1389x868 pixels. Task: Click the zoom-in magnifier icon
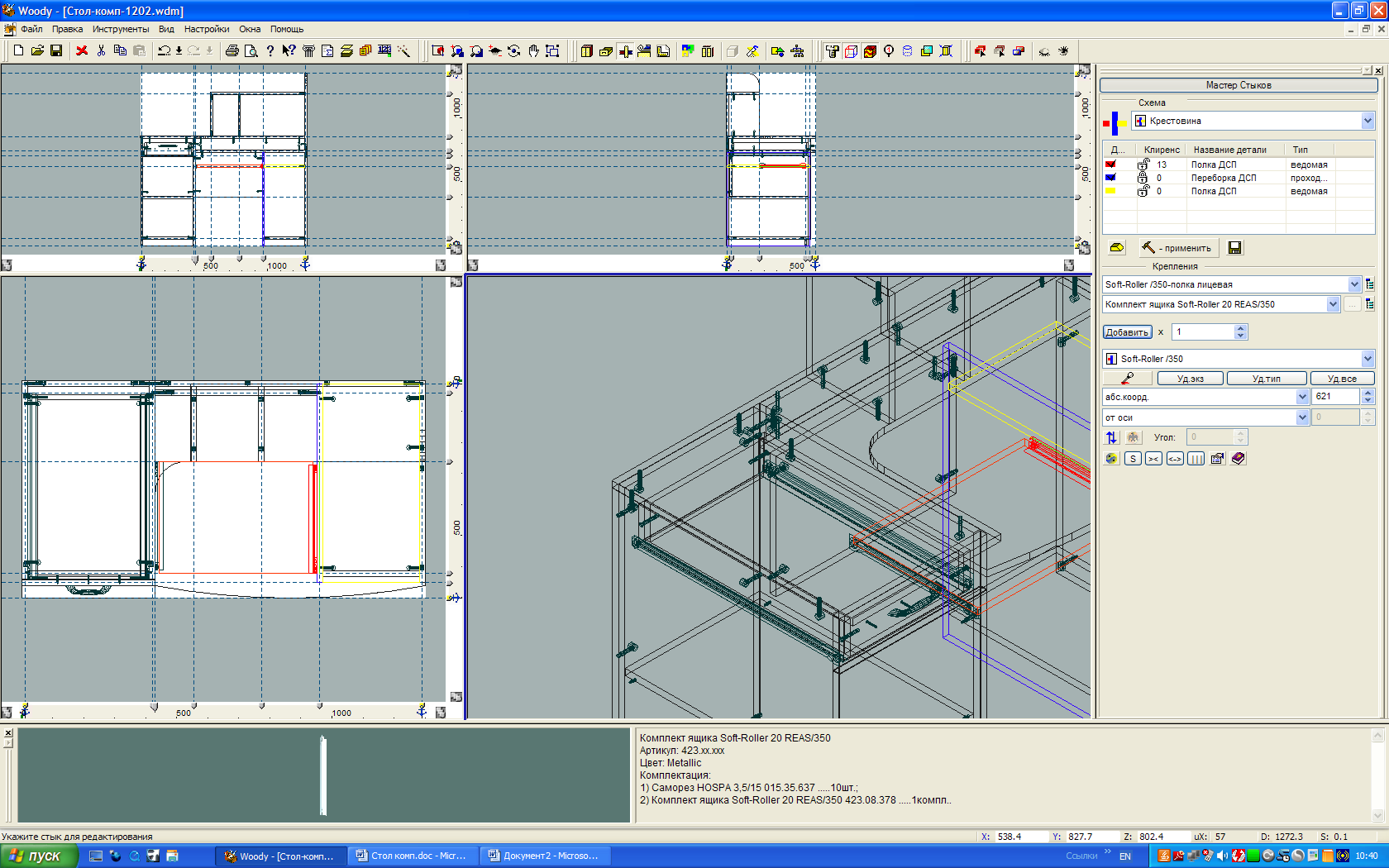click(x=457, y=50)
